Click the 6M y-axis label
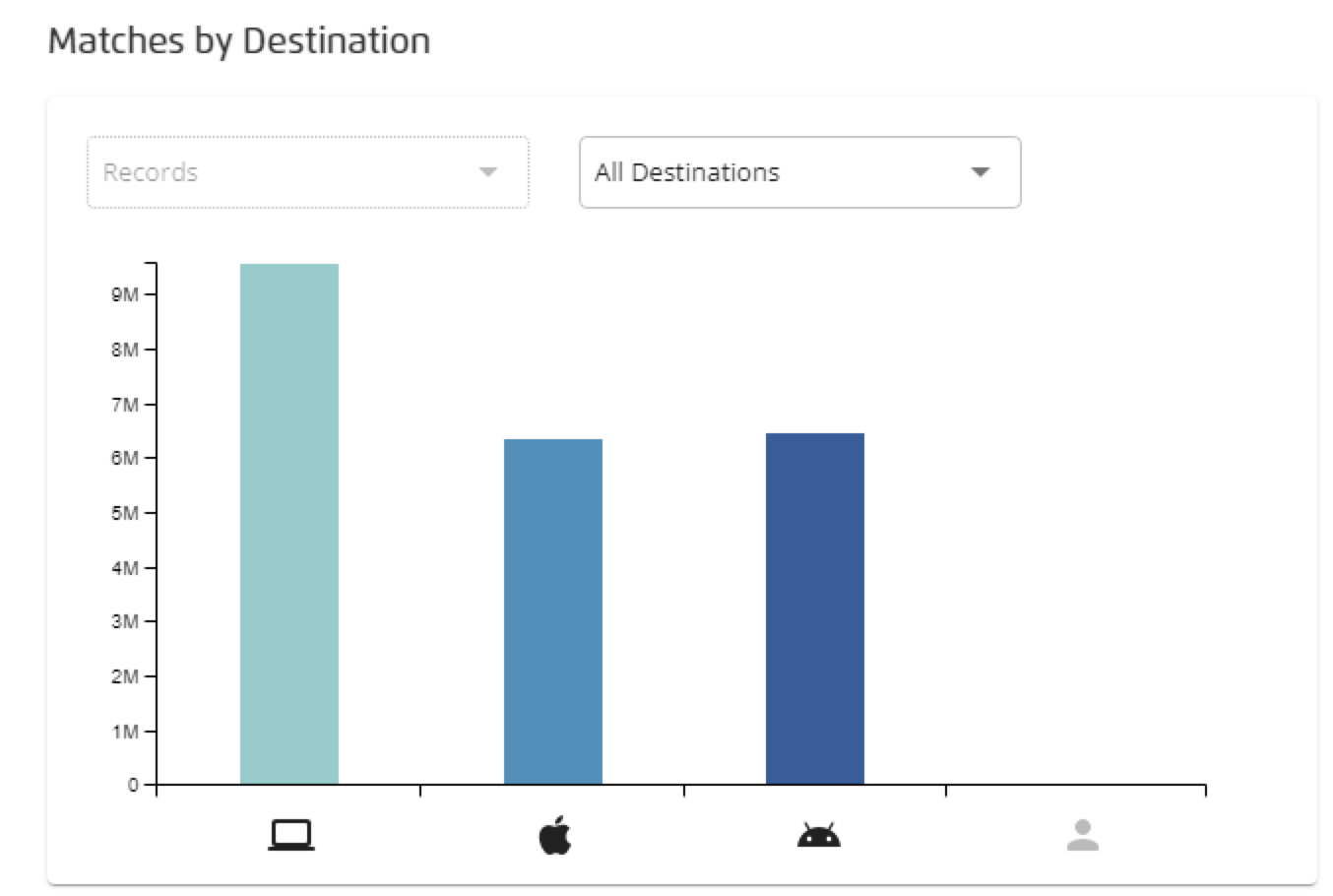 click(x=125, y=458)
